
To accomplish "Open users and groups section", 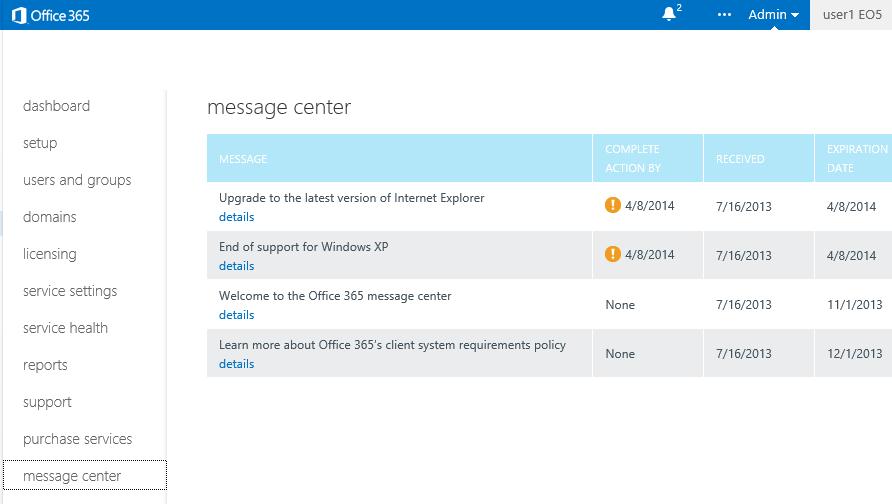I will pos(77,180).
